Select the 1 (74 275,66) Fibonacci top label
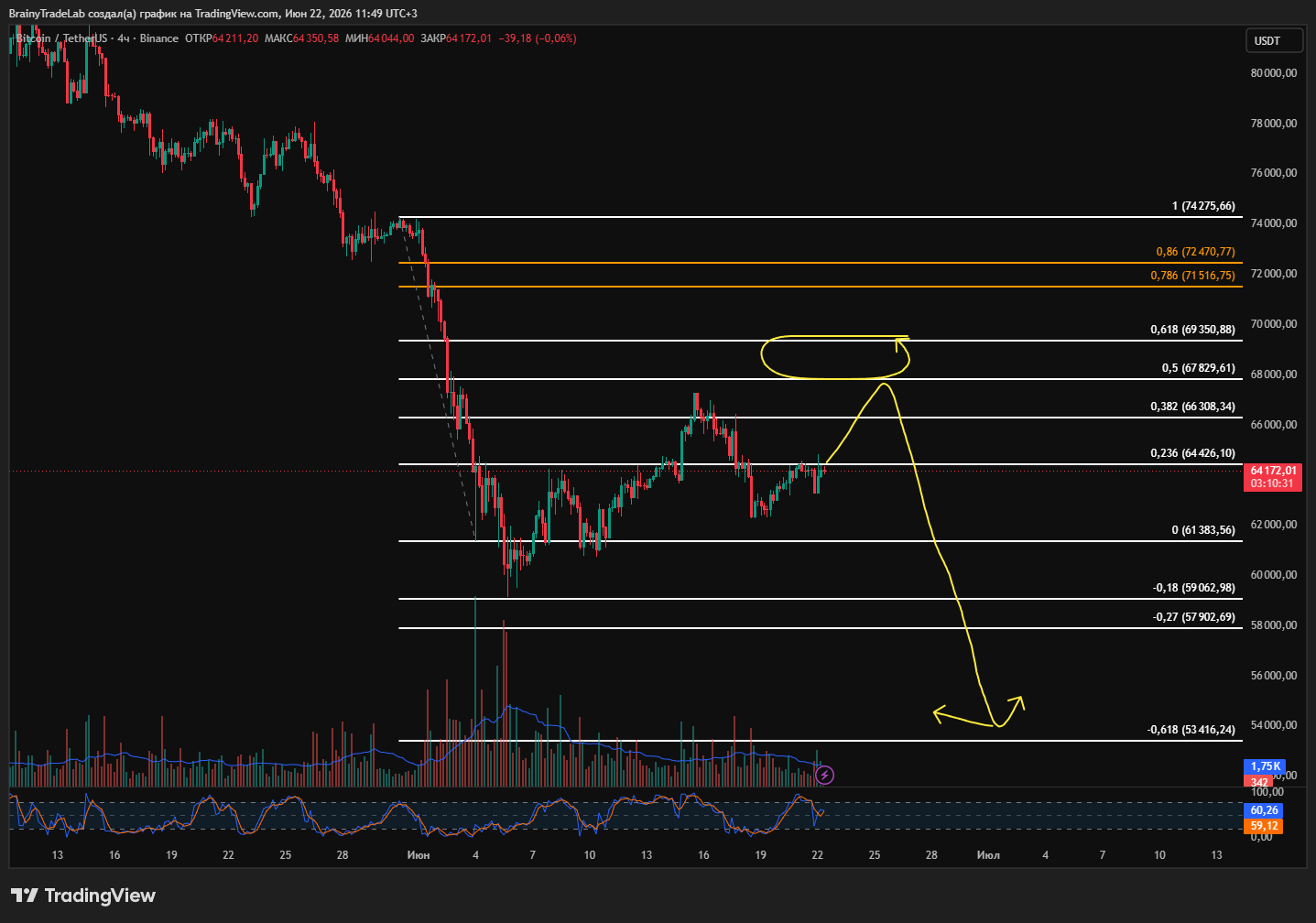 [x=1203, y=206]
